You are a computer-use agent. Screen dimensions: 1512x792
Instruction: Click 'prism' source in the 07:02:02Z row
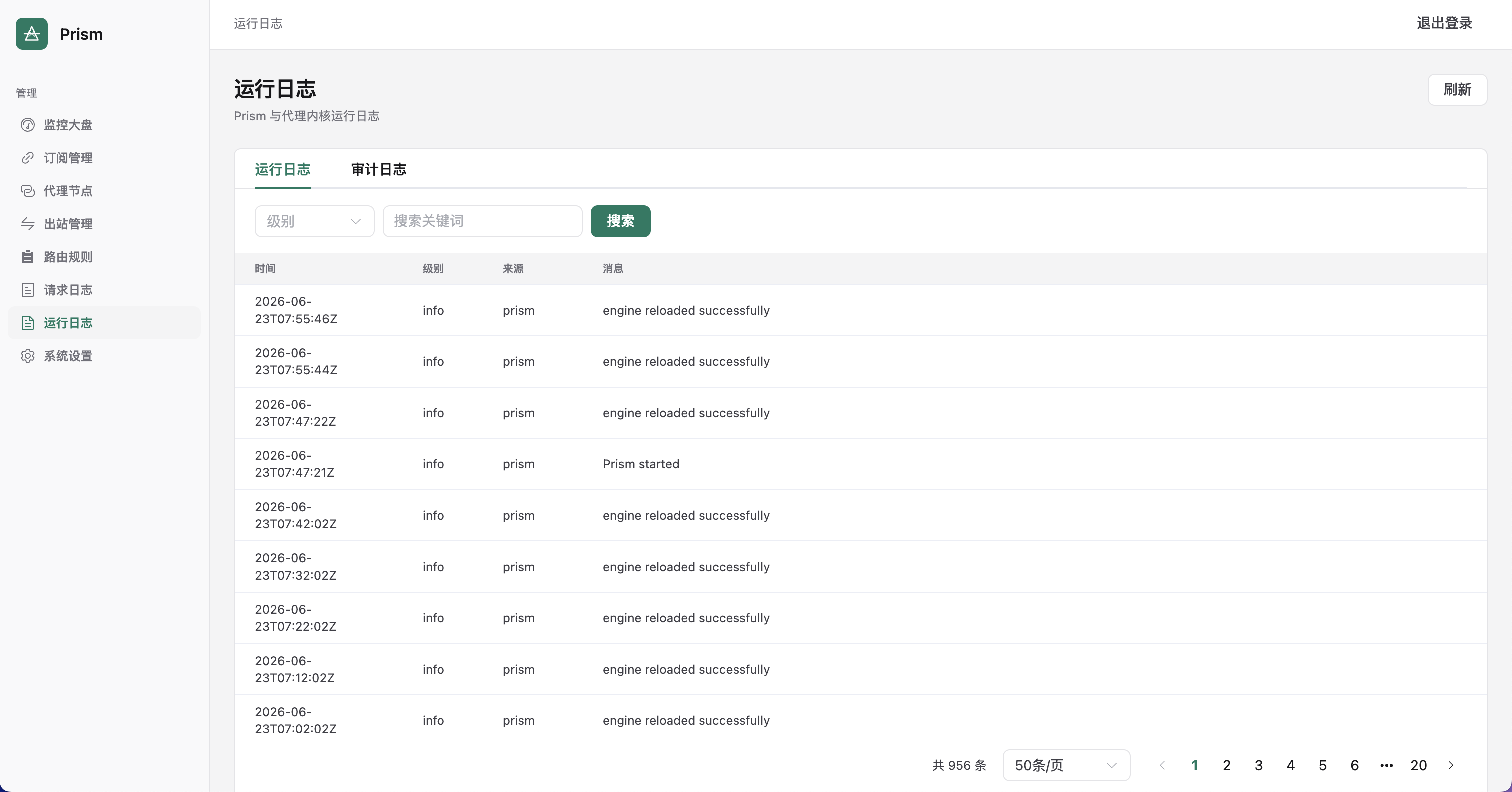click(x=519, y=721)
